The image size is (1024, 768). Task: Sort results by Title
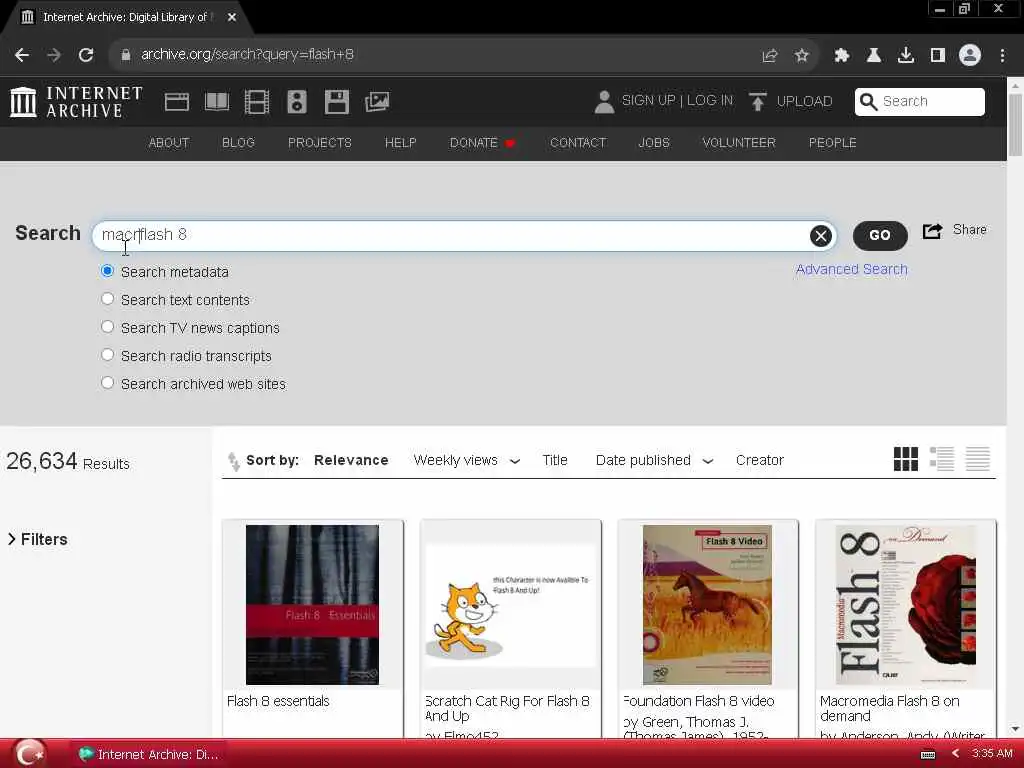(x=555, y=460)
